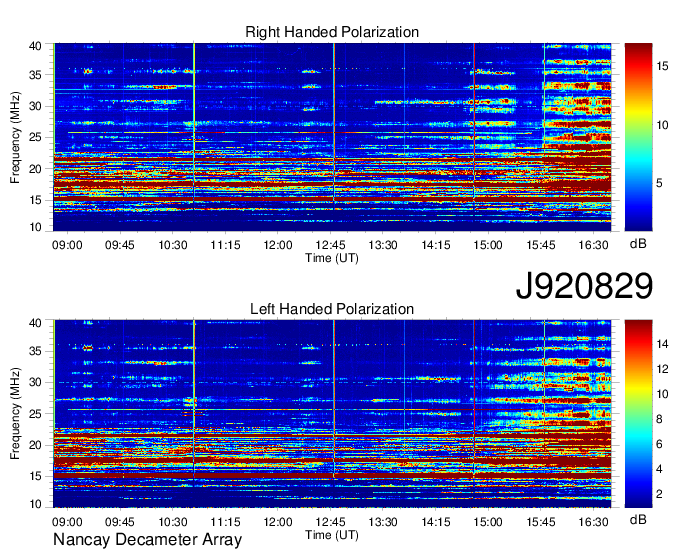Click "Frequency (MHz)" axis label of Right Handed plot
Viewport: 680px width, 552px height.
coord(15,137)
